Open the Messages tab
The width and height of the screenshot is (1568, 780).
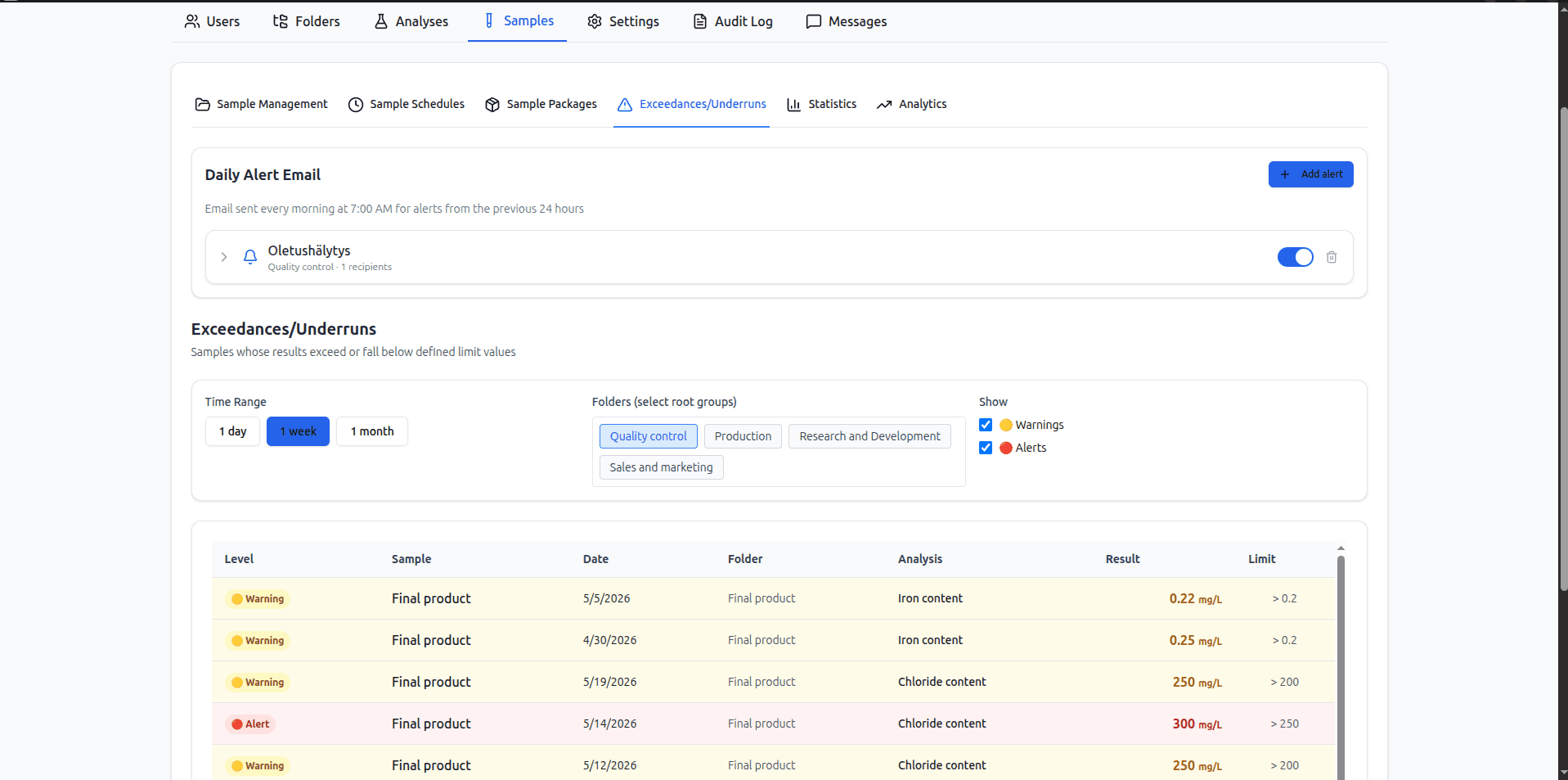[847, 21]
